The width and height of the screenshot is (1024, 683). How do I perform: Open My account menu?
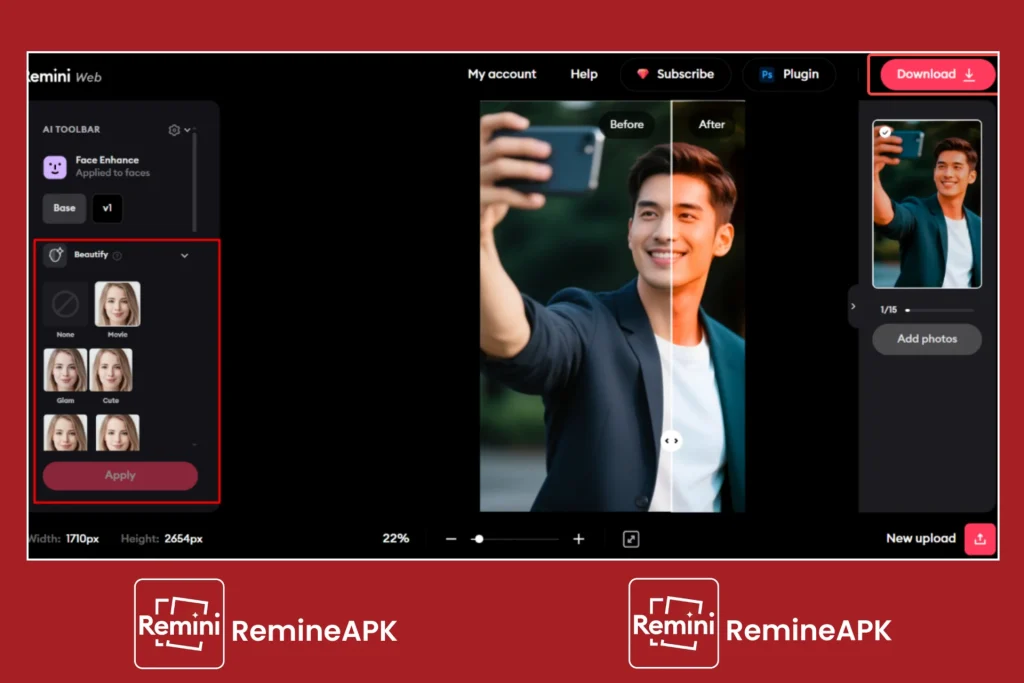[x=502, y=74]
